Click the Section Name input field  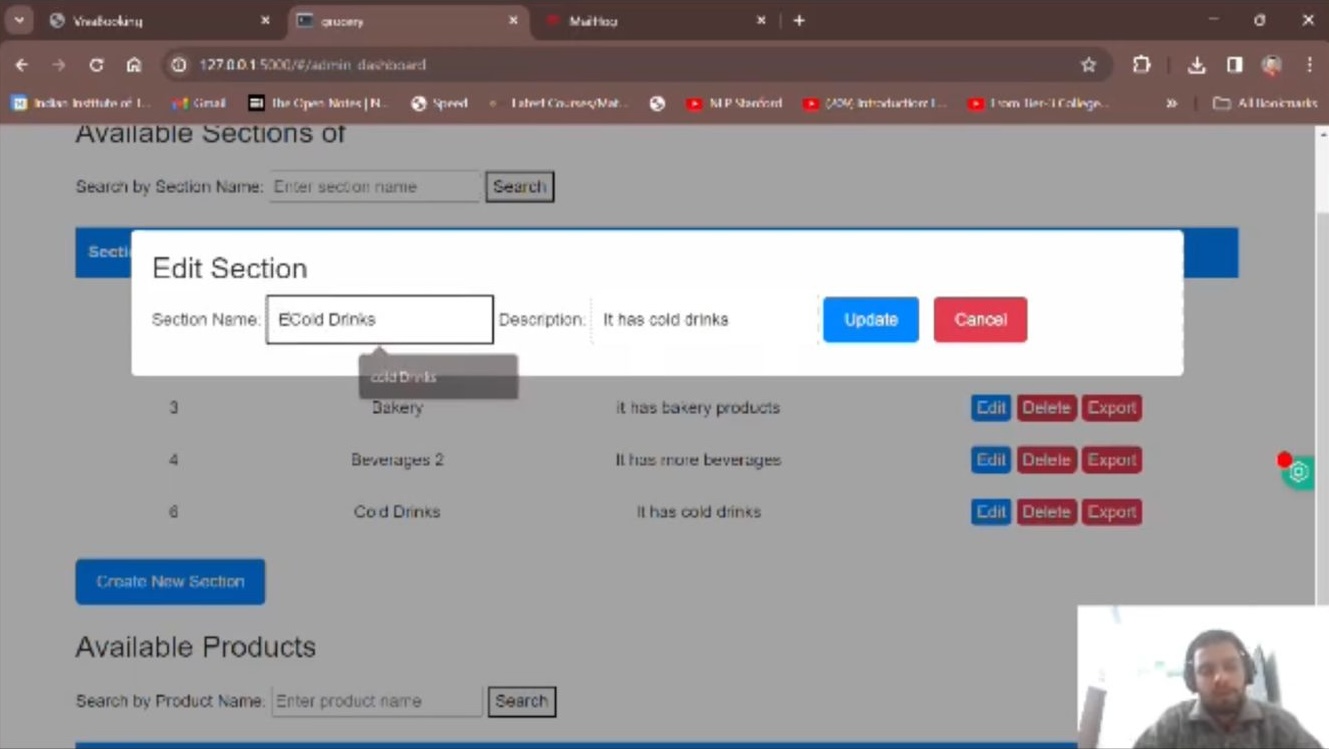pyautogui.click(x=380, y=320)
